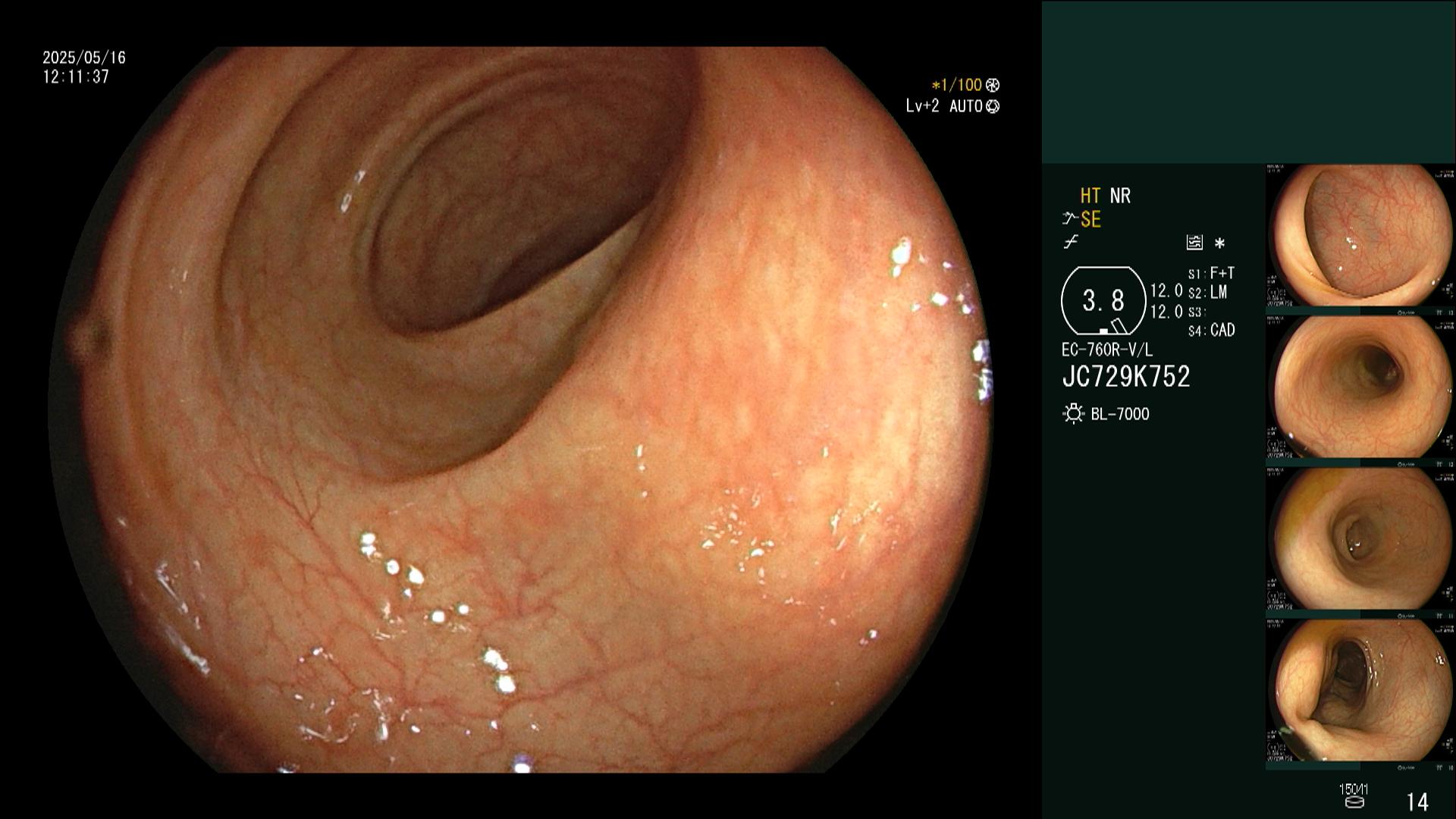The width and height of the screenshot is (1456, 819).
Task: Click the S2: LM switch assignment
Action: 1207,292
